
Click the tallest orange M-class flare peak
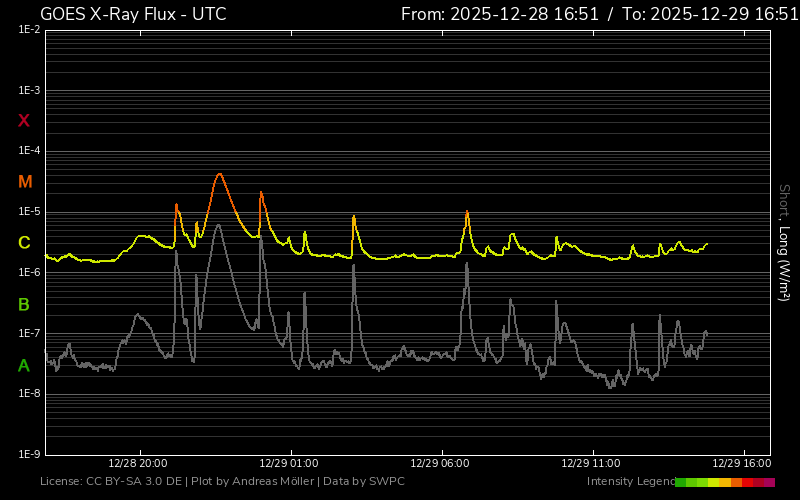coord(219,175)
